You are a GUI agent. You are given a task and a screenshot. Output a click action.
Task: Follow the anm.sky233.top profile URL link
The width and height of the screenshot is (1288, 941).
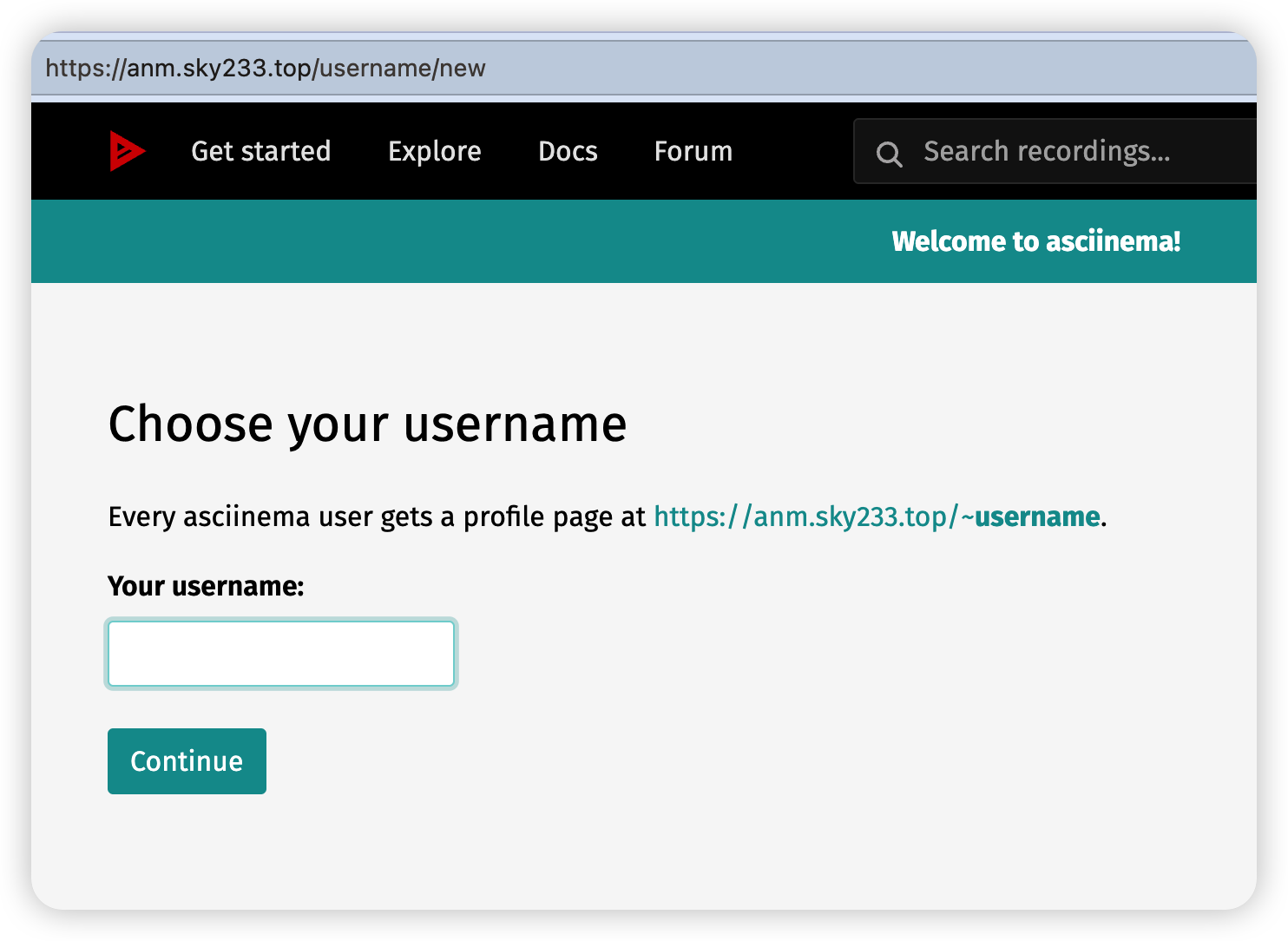tap(807, 517)
